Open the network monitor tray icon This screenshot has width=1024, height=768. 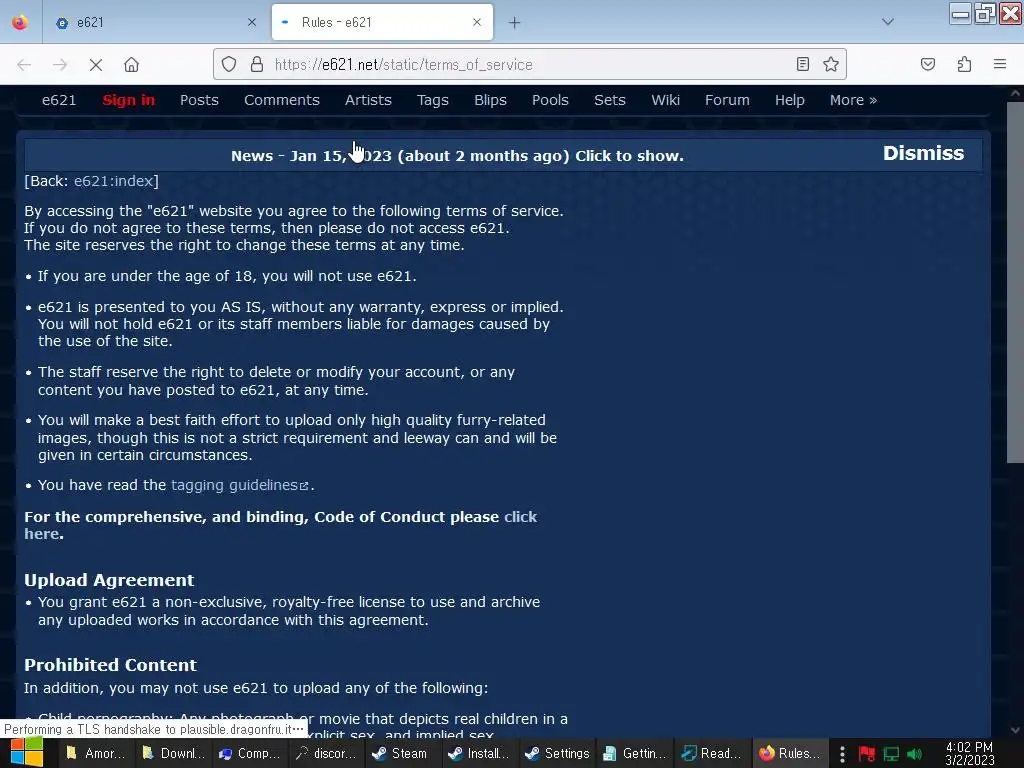tap(891, 754)
